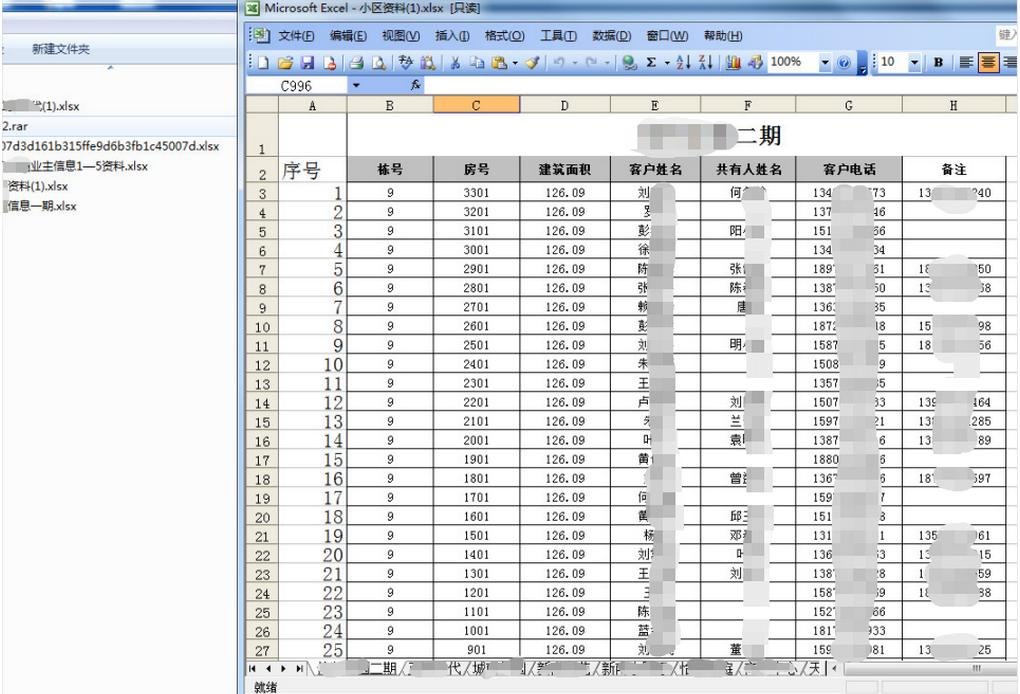Expand the Name Box dropdown arrow
1020x694 pixels.
(x=355, y=86)
